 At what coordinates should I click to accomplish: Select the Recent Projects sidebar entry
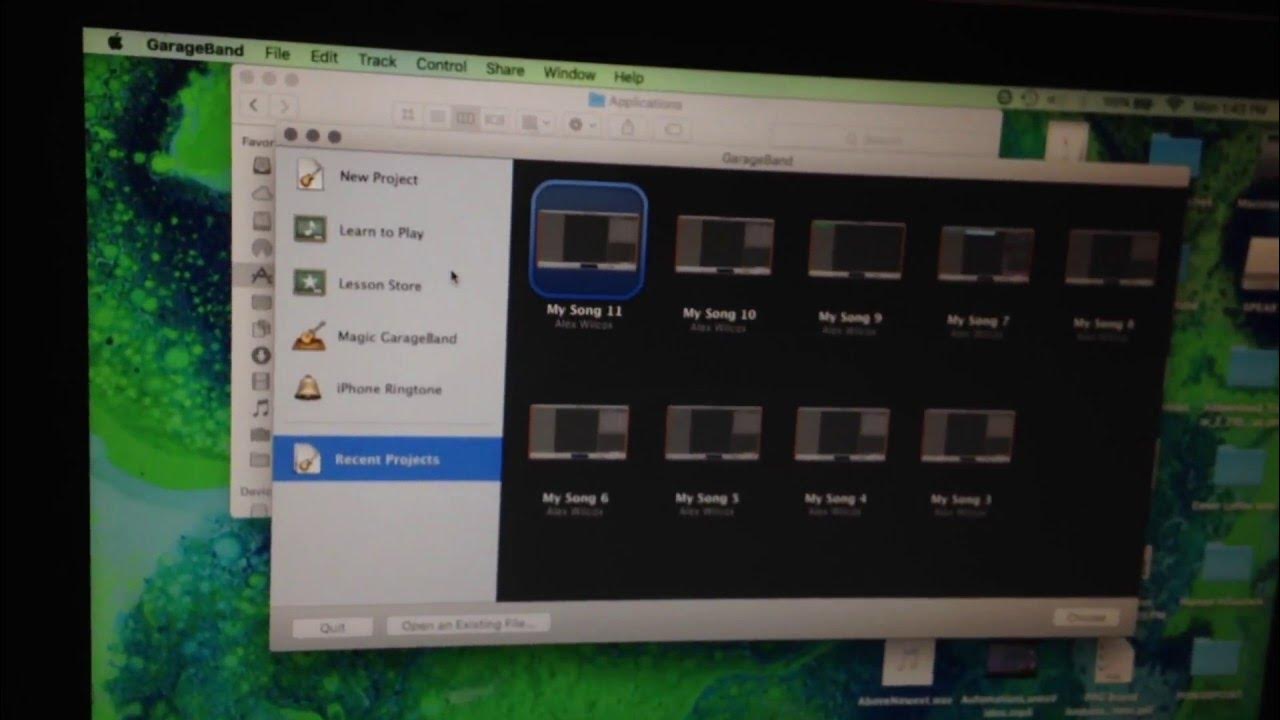pyautogui.click(x=386, y=459)
